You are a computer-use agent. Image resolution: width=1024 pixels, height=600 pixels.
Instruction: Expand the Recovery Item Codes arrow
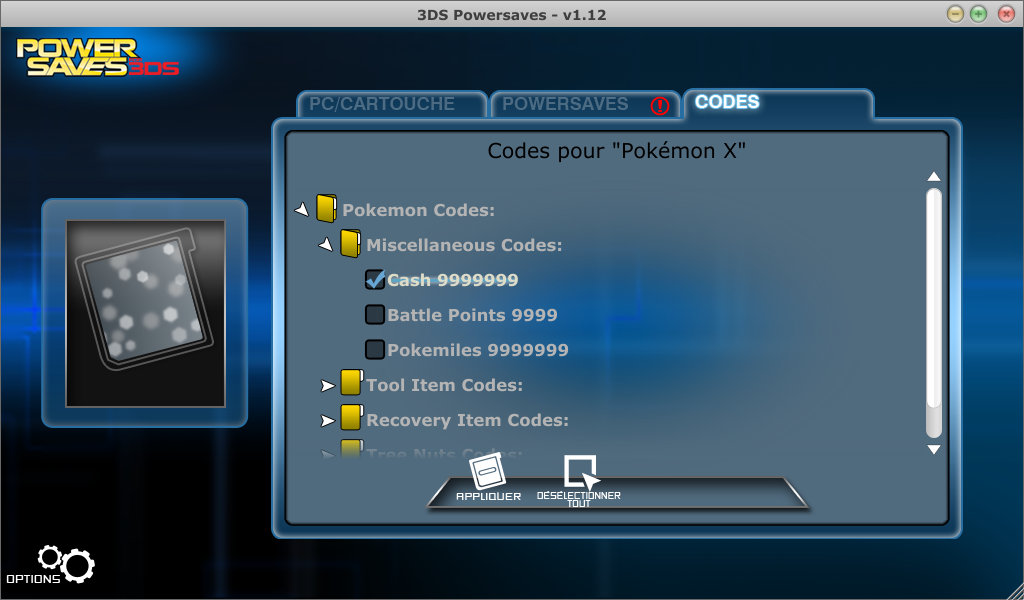coord(328,421)
